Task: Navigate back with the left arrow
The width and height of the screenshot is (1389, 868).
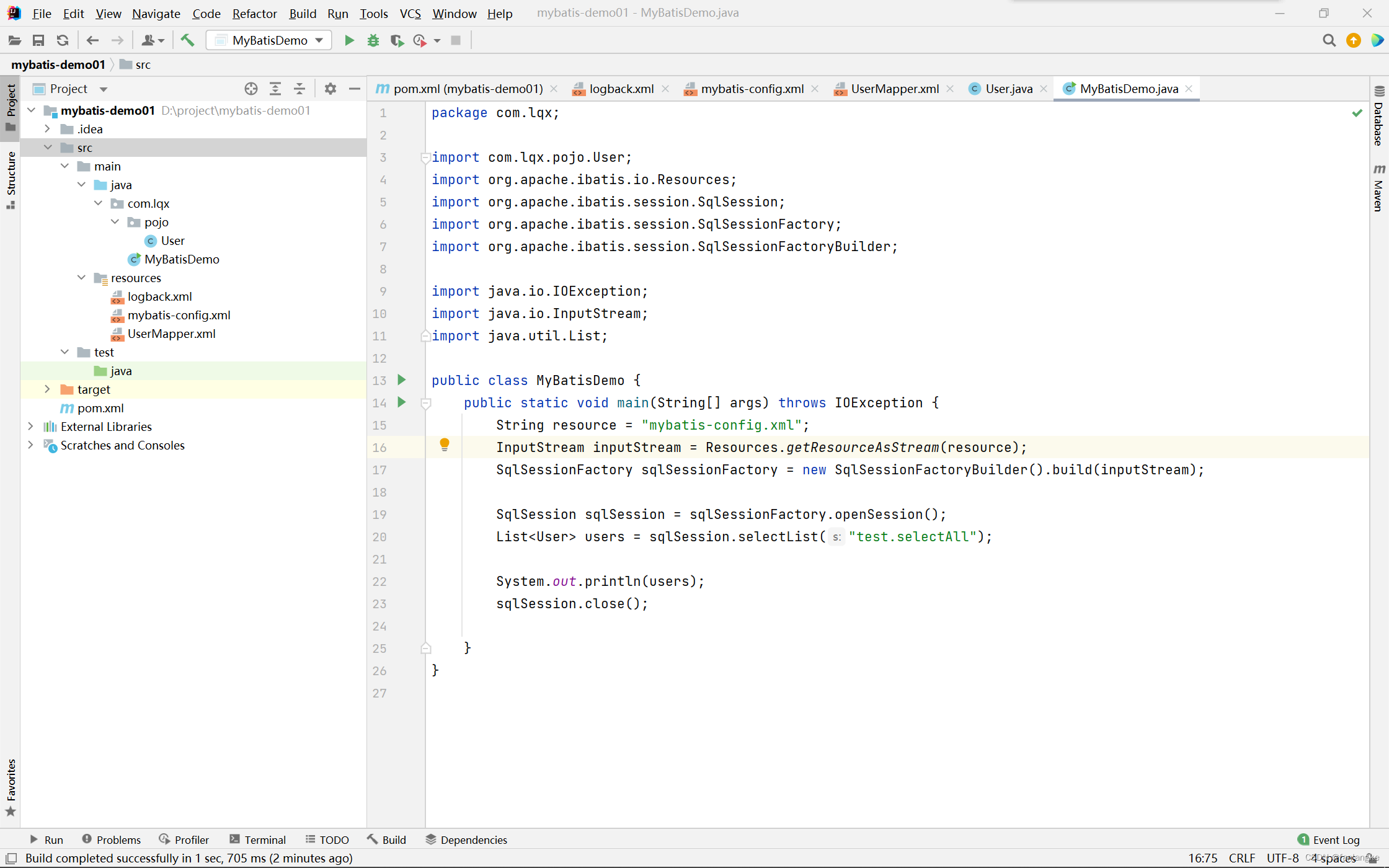Action: click(x=92, y=40)
